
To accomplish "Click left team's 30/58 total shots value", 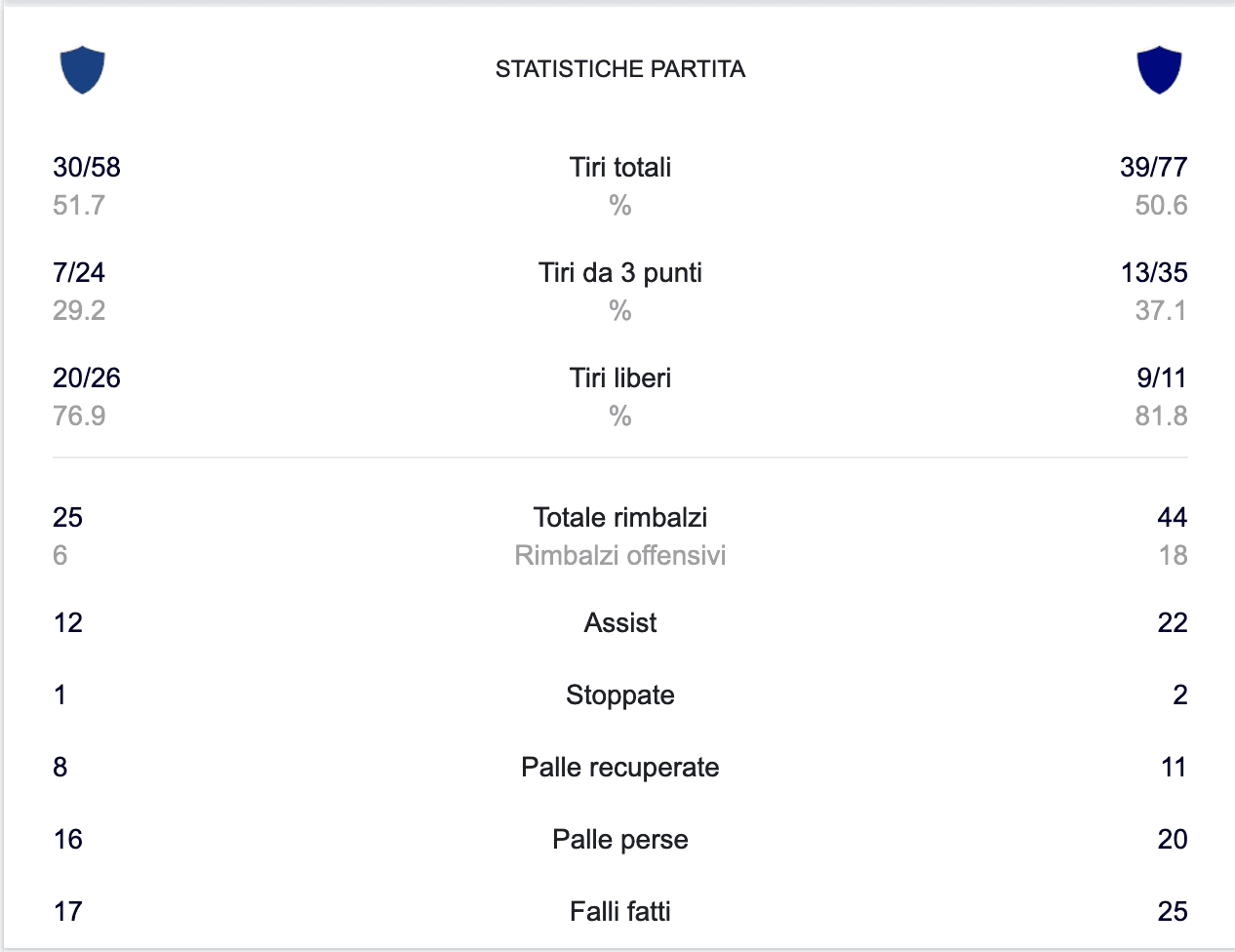I will click(87, 167).
